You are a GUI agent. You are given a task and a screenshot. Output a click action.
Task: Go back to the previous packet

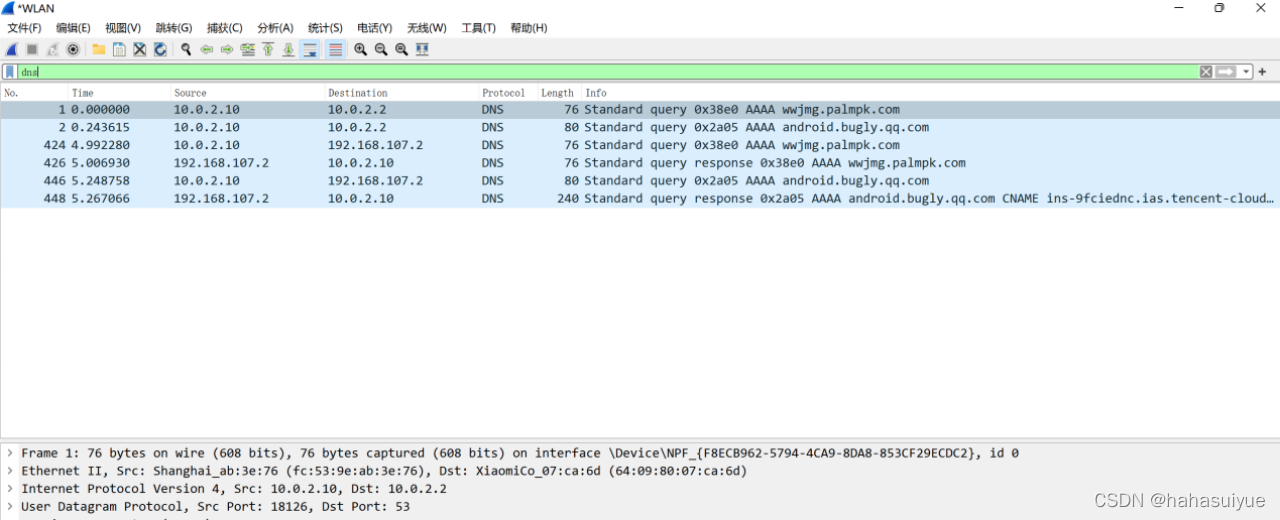[207, 49]
